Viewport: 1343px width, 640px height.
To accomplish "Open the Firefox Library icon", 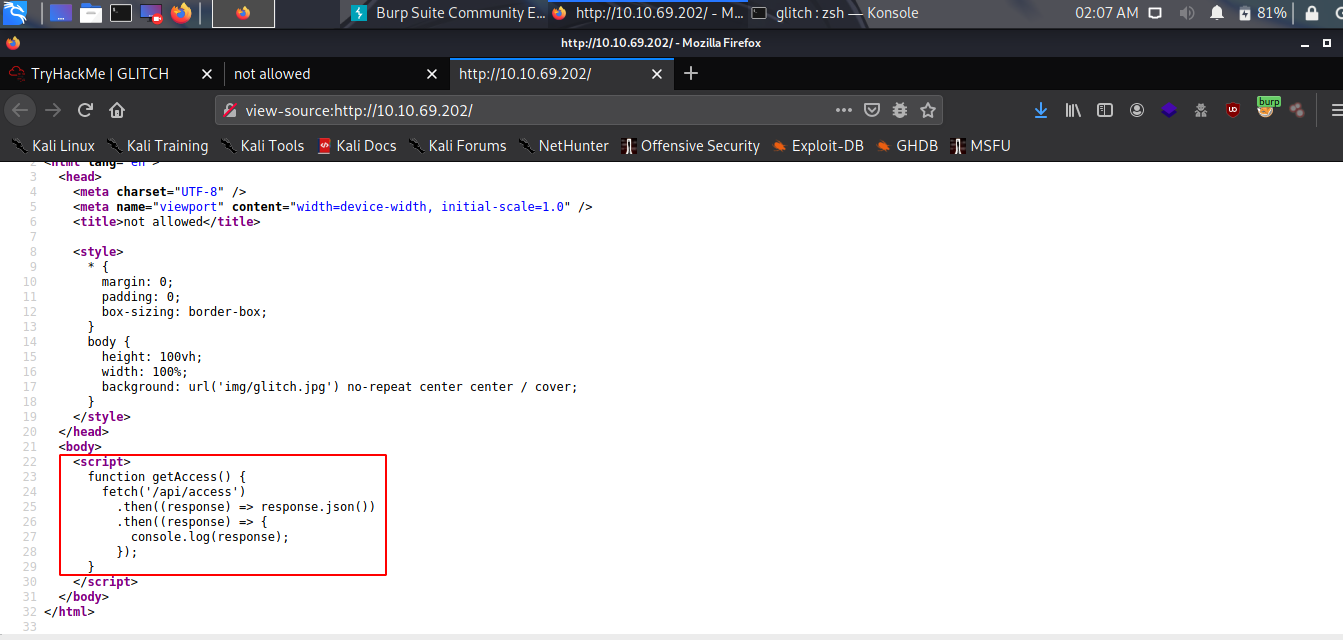I will (1072, 110).
